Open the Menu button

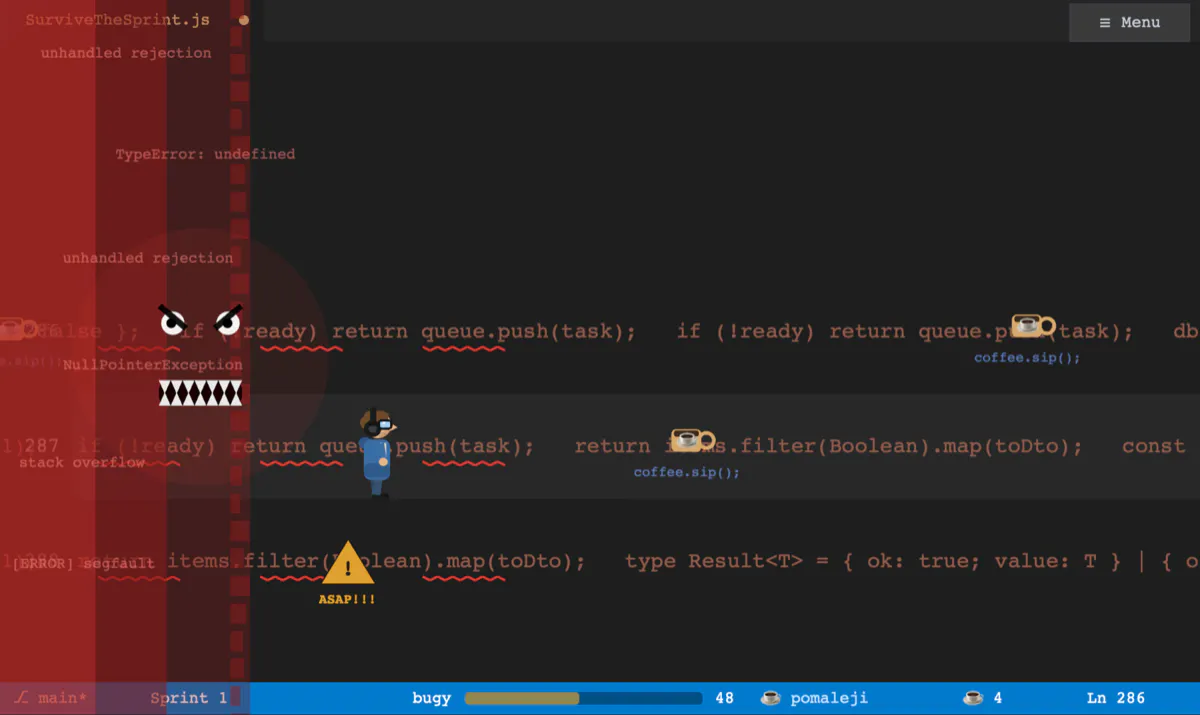pos(1129,22)
